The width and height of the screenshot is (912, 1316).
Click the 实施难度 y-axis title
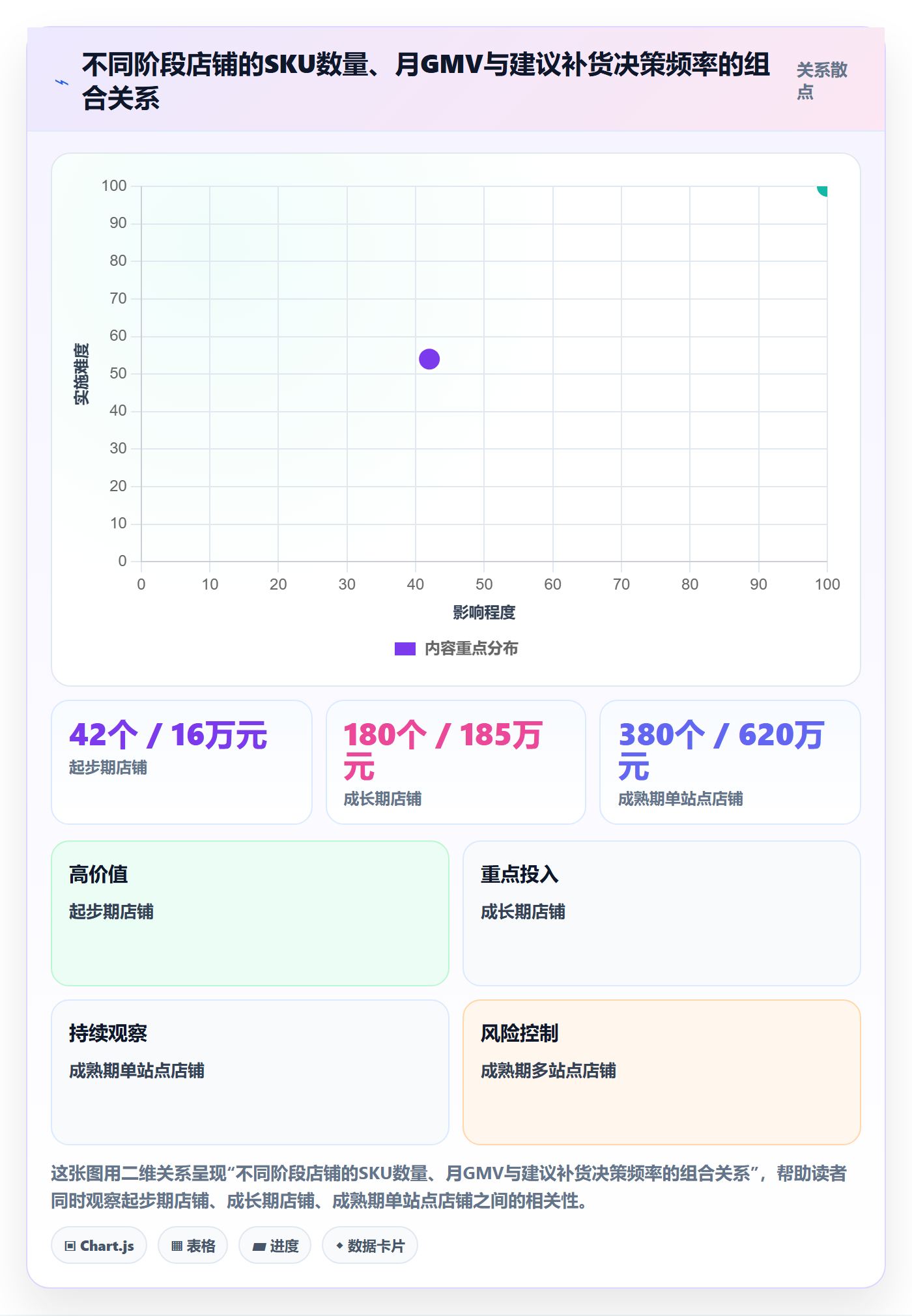pos(81,374)
